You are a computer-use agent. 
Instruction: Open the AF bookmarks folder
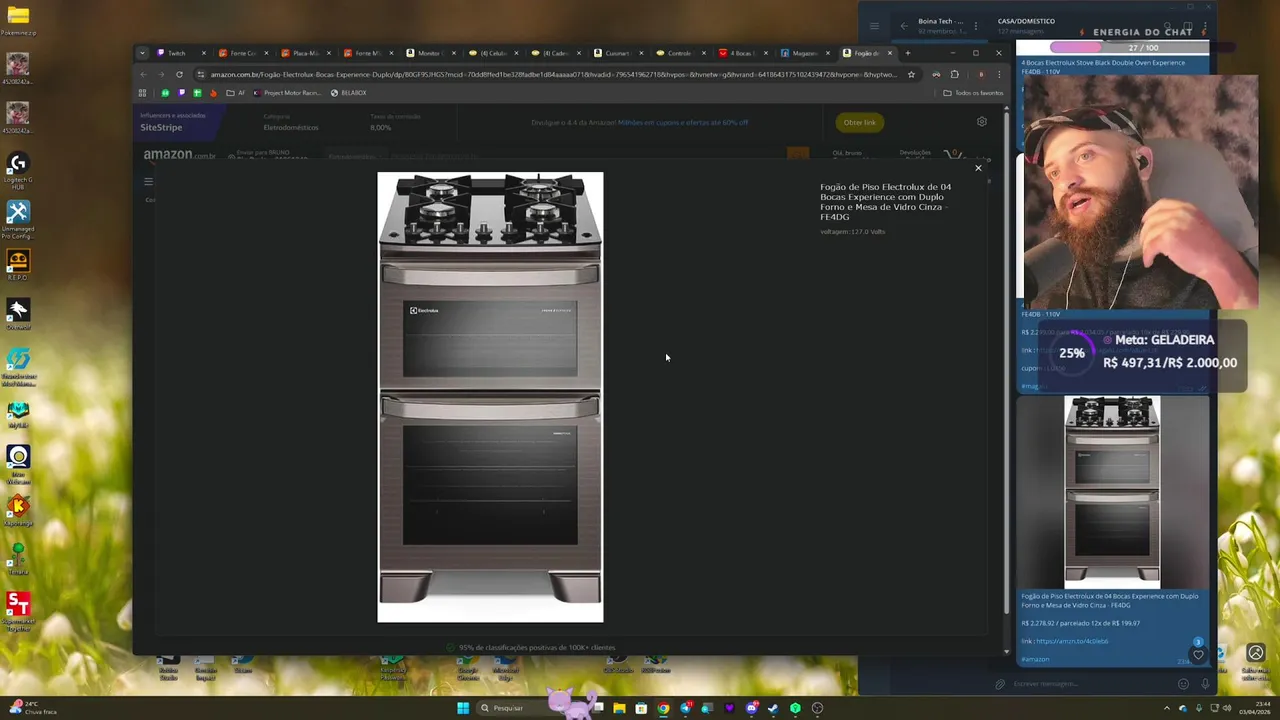tap(236, 93)
